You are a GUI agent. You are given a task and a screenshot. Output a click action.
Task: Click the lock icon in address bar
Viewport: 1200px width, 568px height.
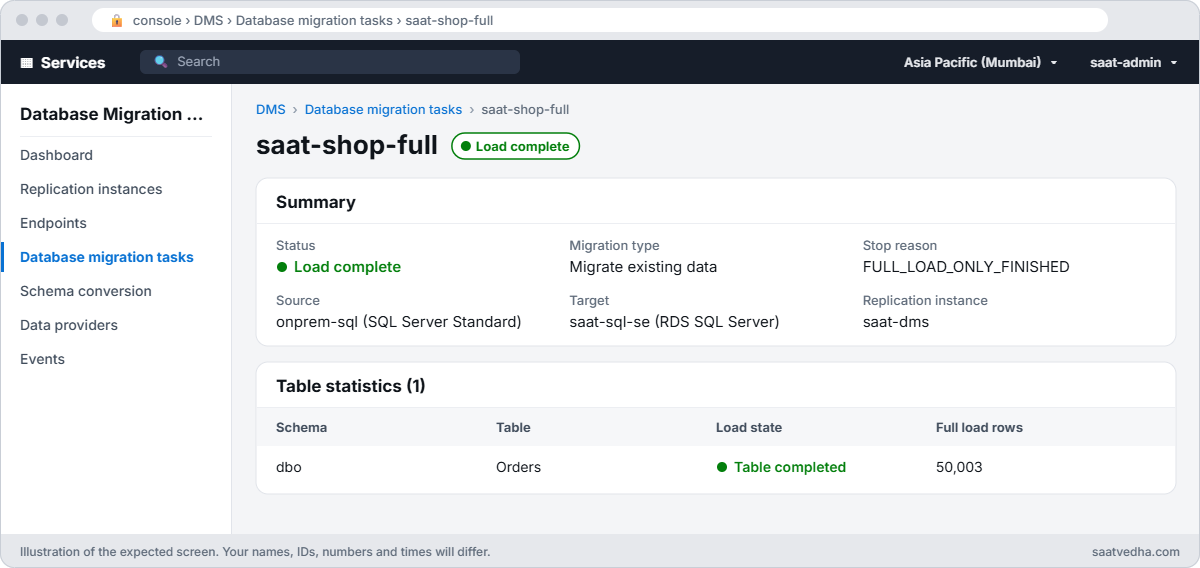point(117,20)
